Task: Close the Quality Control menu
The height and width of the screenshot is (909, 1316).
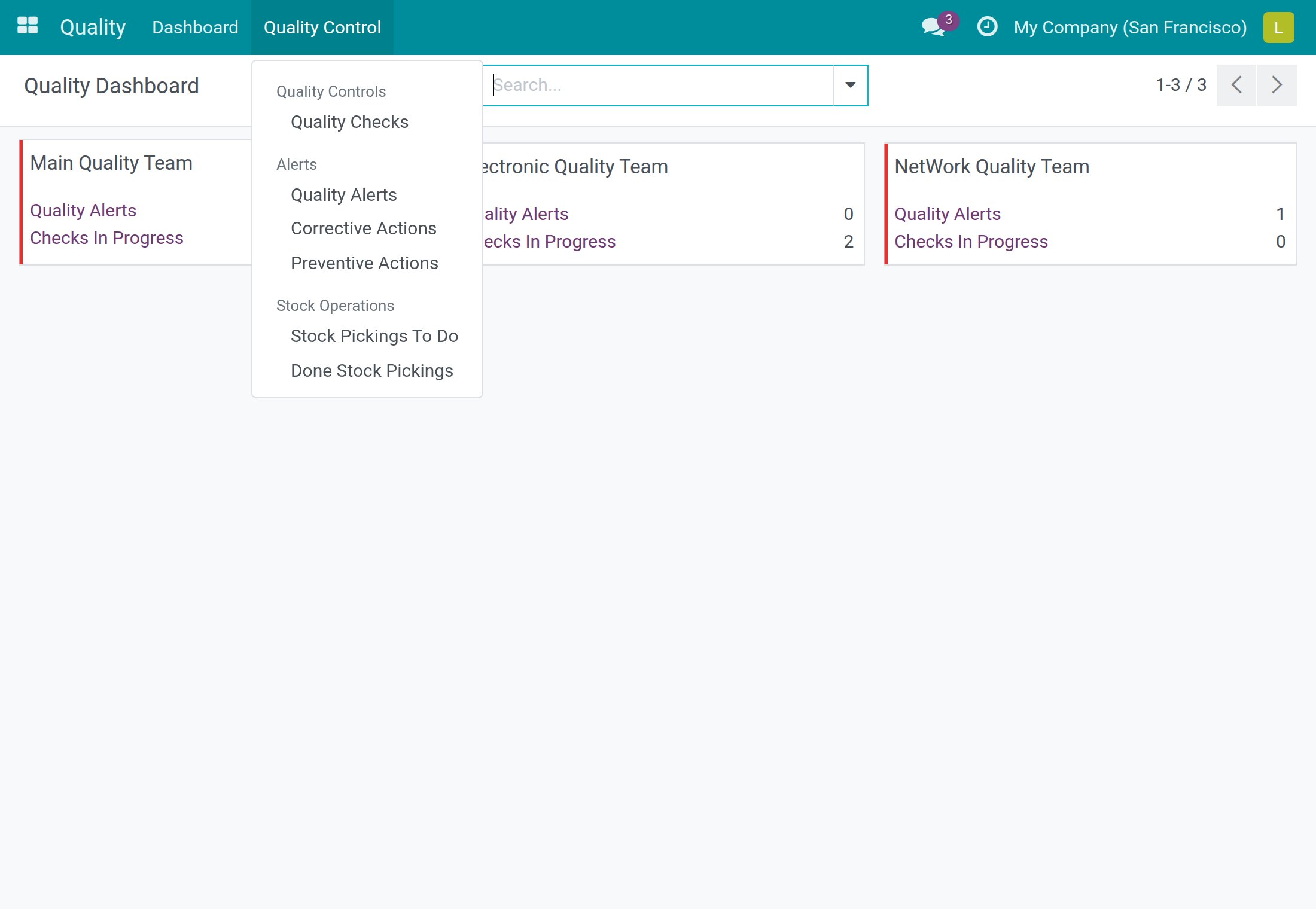Action: 322,28
